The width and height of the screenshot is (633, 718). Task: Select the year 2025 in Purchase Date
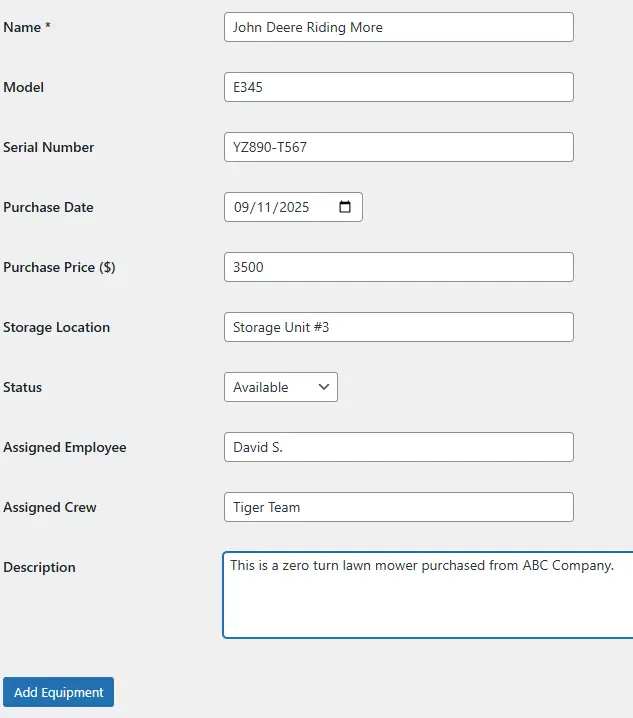[x=294, y=207]
